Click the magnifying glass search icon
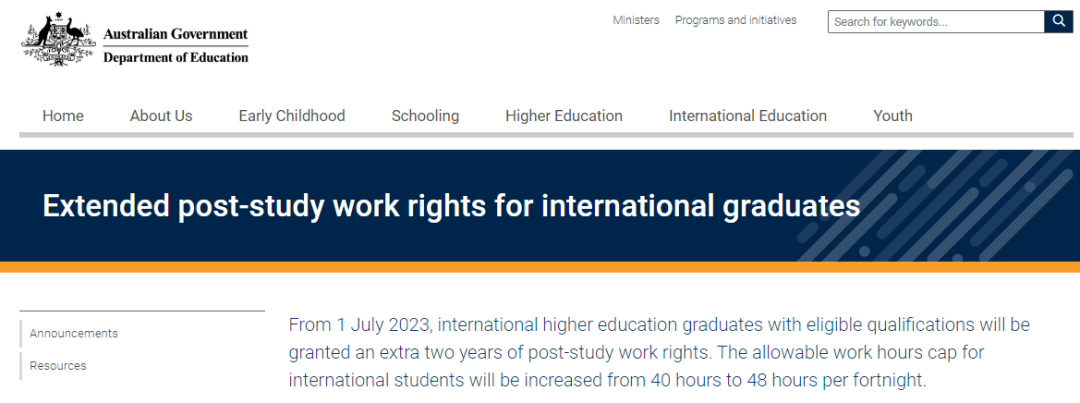Screen dimensions: 1080x403 [1059, 21]
